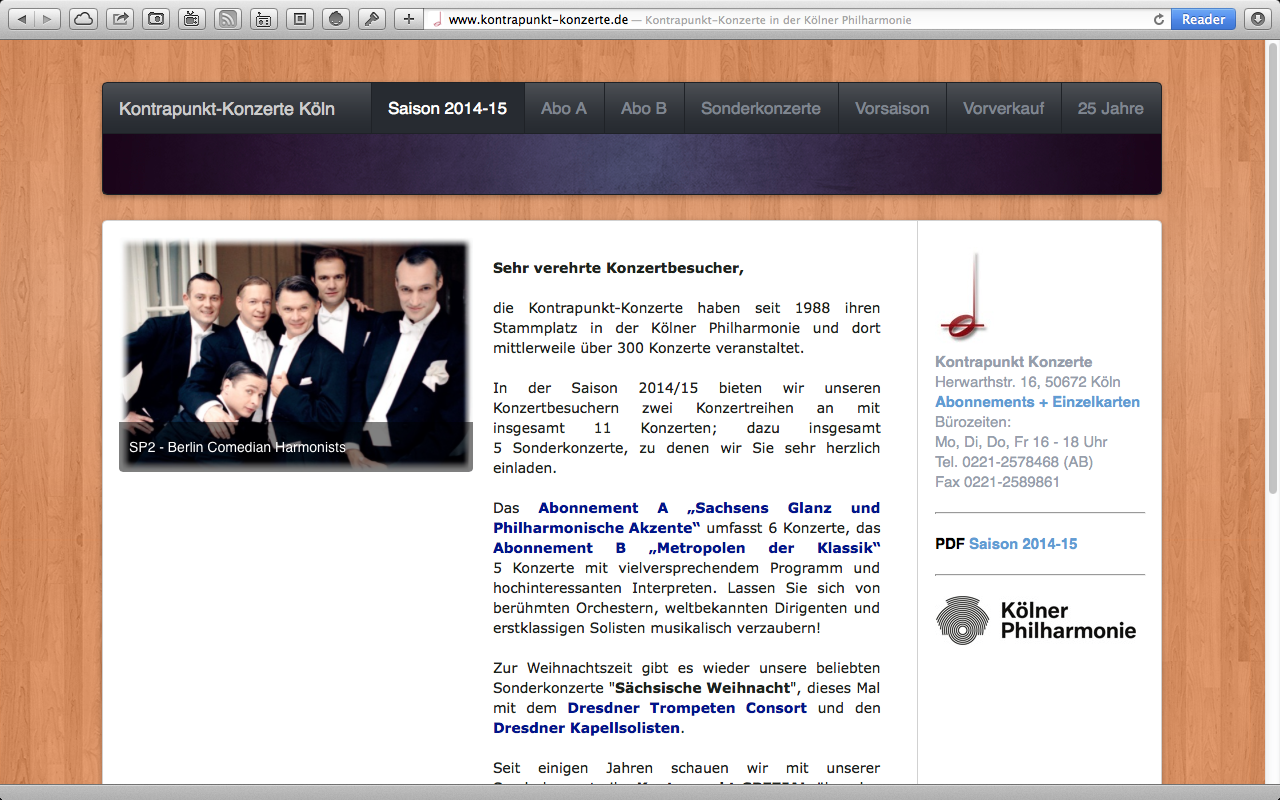Click the radio icon in toolbar

point(263,19)
